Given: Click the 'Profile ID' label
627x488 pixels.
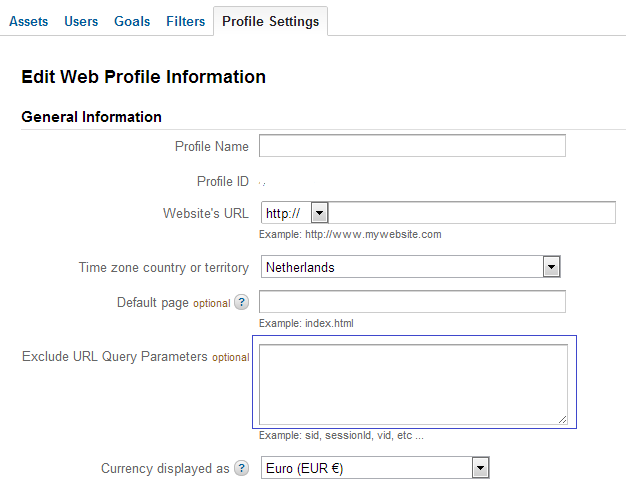Looking at the screenshot, I should pyautogui.click(x=223, y=181).
